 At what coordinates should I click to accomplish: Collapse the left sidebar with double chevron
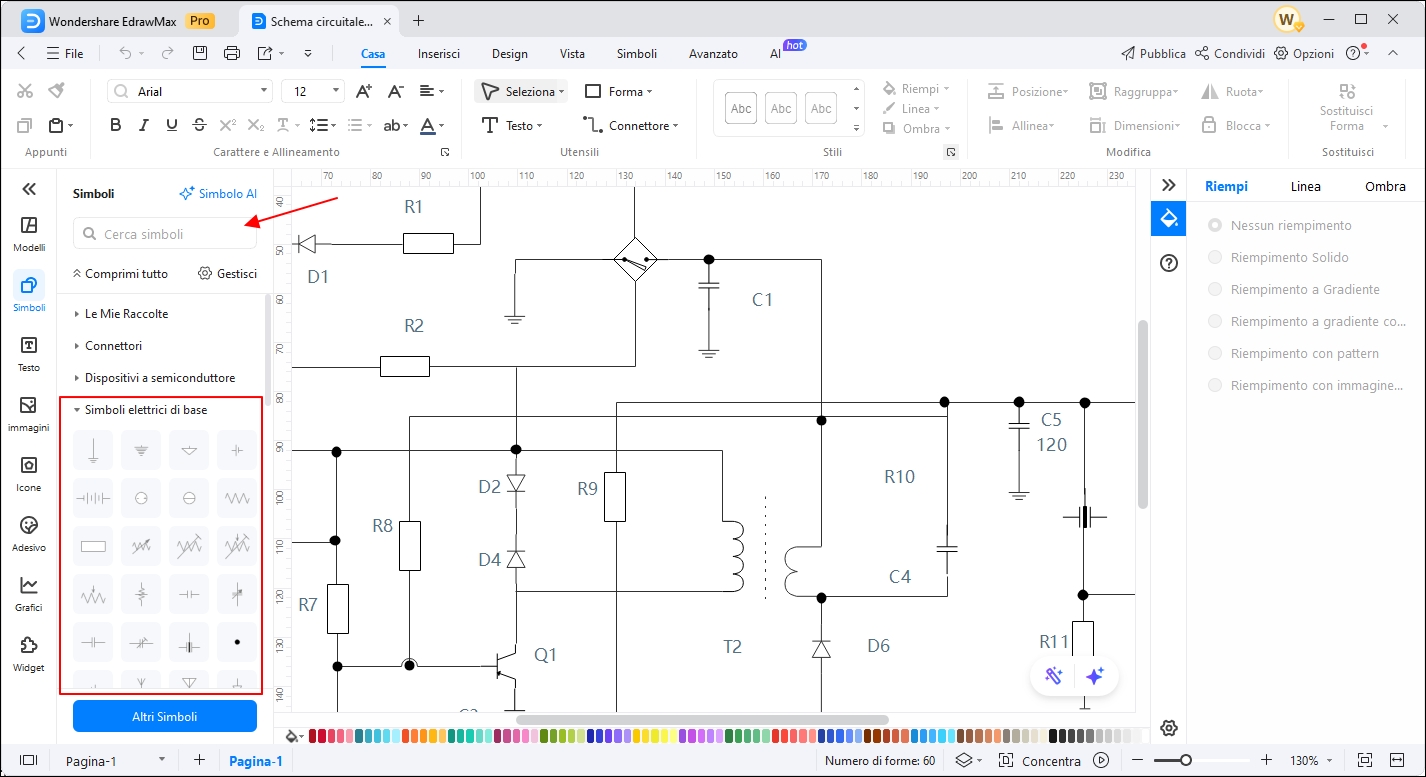point(29,188)
